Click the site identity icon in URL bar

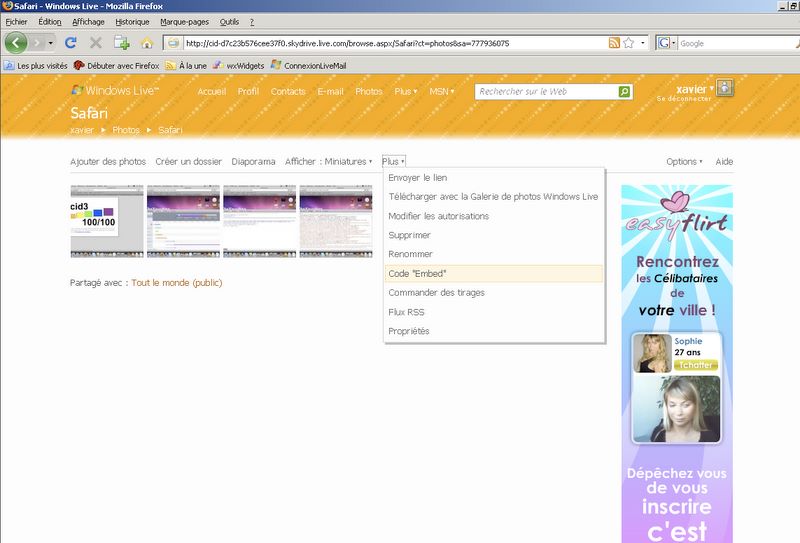click(x=173, y=43)
